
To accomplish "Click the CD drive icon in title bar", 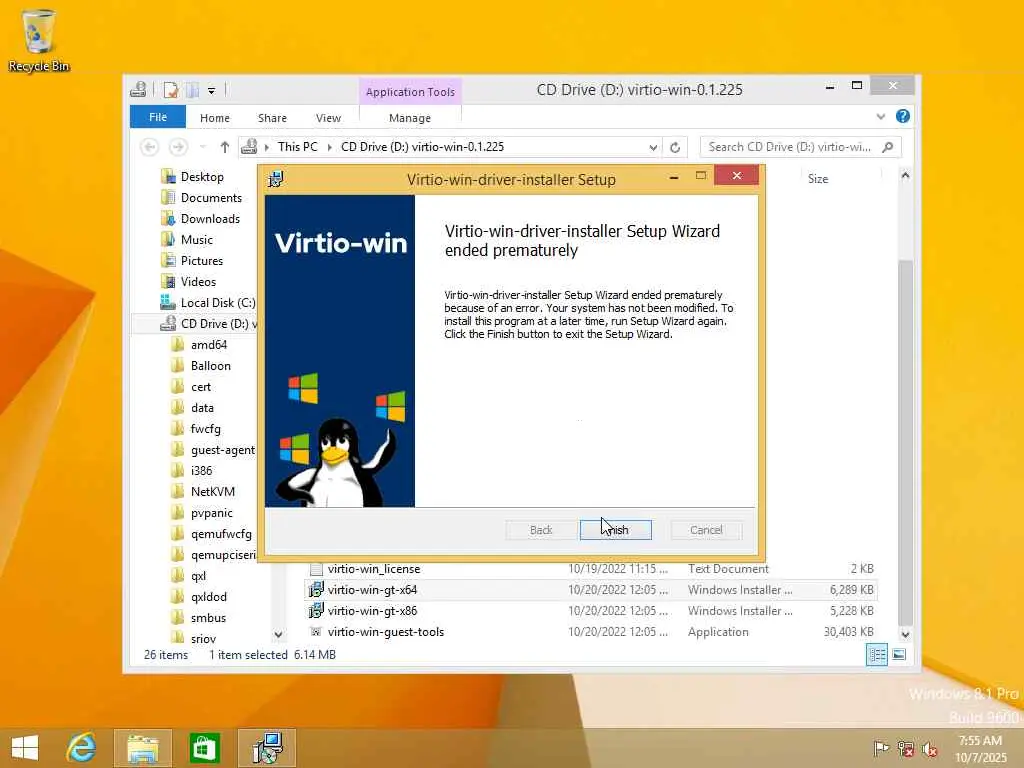I will point(138,89).
